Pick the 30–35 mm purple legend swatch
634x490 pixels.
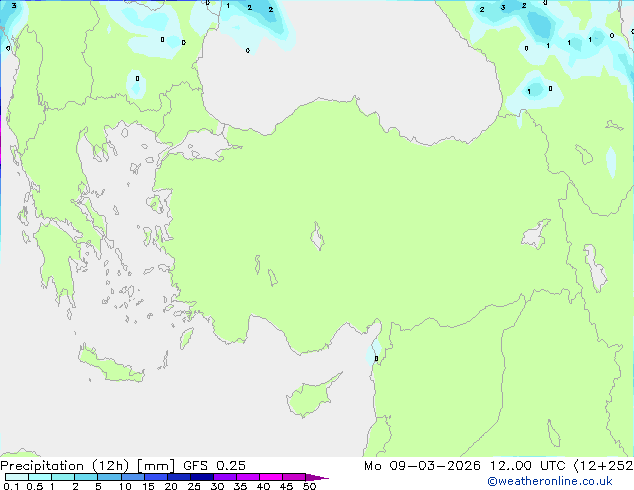coord(225,477)
